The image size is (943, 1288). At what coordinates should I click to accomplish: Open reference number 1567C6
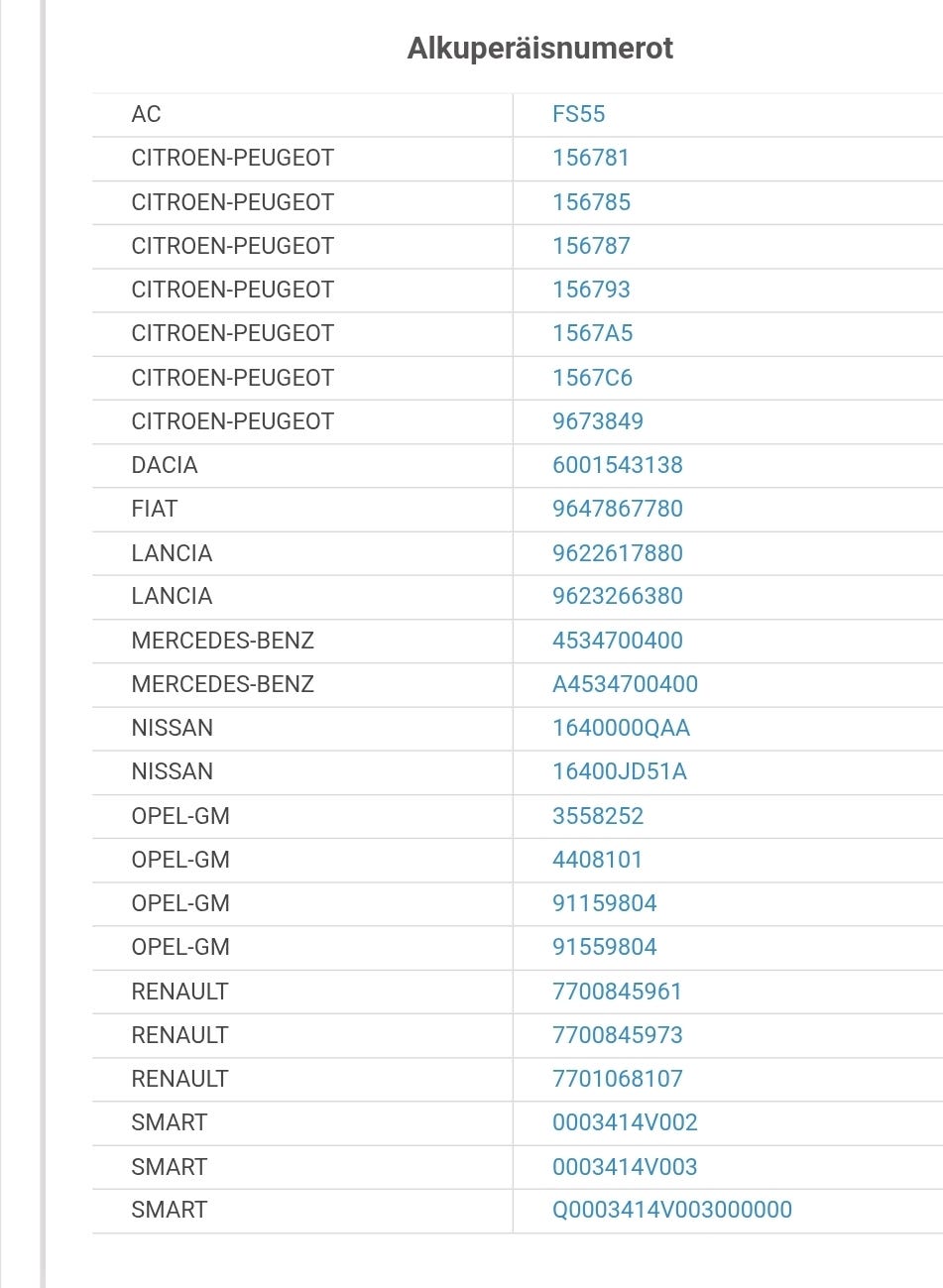click(x=592, y=378)
